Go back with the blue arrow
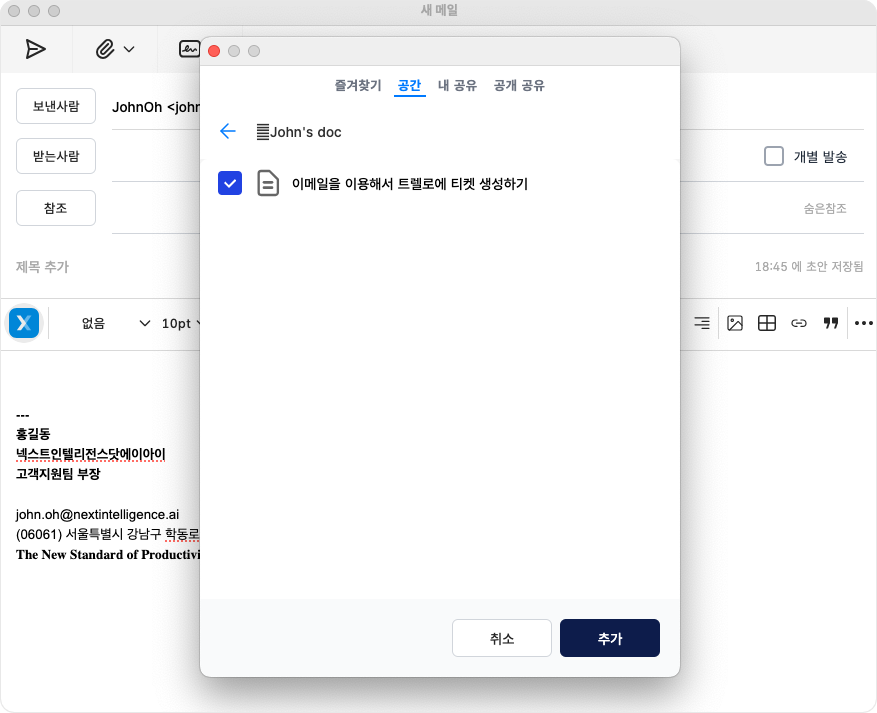Screen dimensions: 877x713 228,131
